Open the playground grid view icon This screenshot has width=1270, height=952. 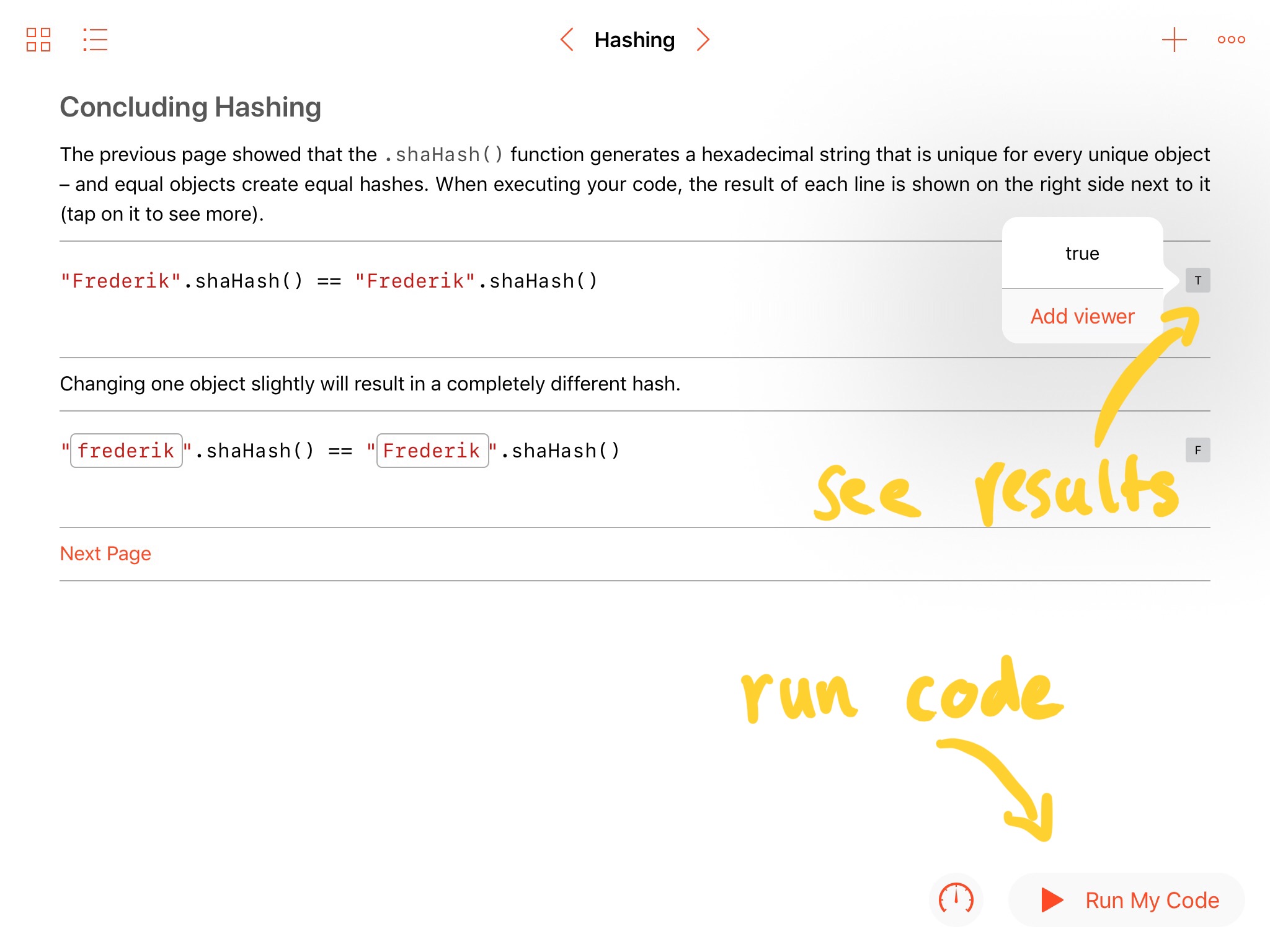click(x=38, y=40)
